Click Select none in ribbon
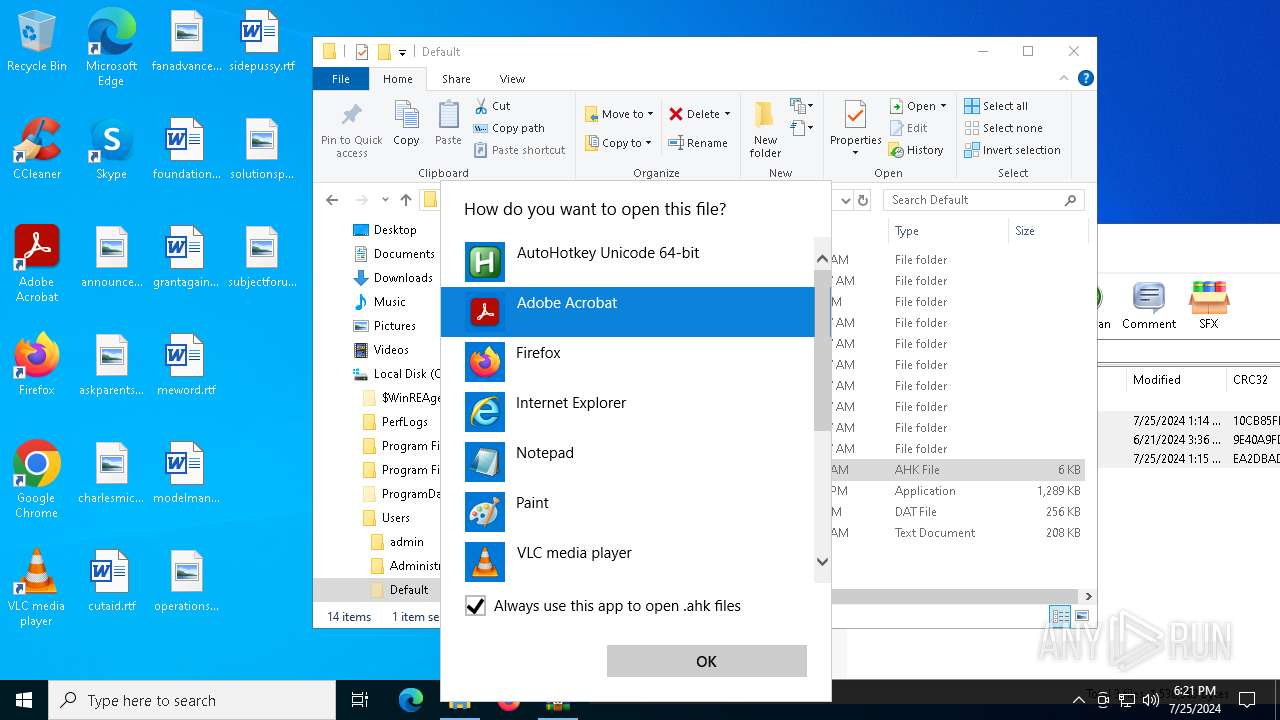The width and height of the screenshot is (1280, 720). click(x=1003, y=128)
